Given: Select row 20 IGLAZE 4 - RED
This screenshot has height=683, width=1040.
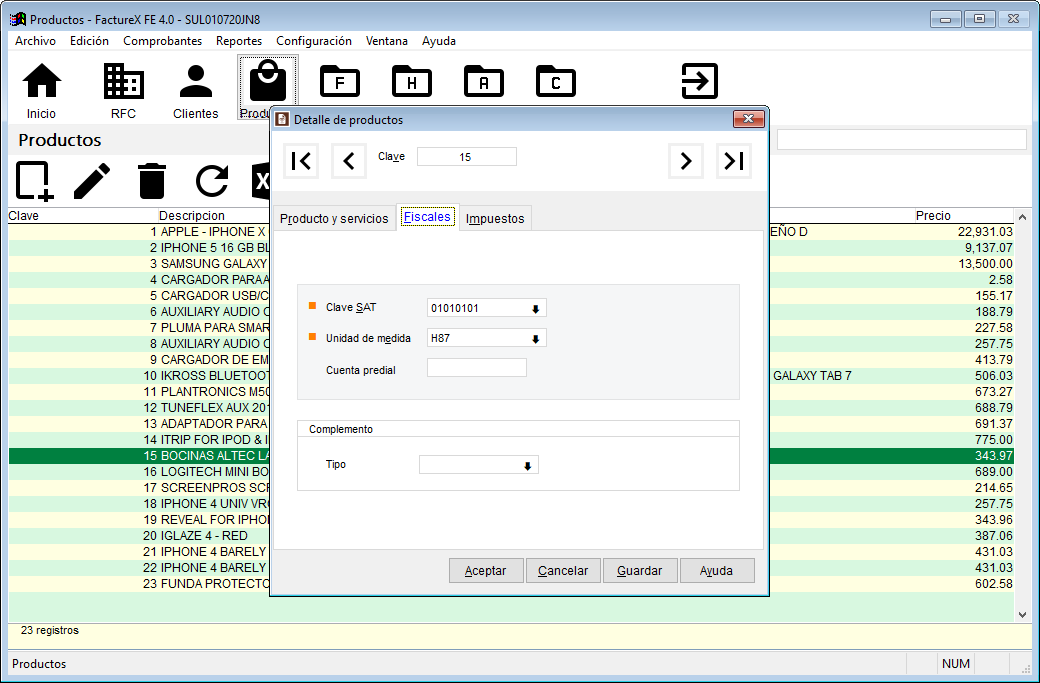Looking at the screenshot, I should (511, 536).
